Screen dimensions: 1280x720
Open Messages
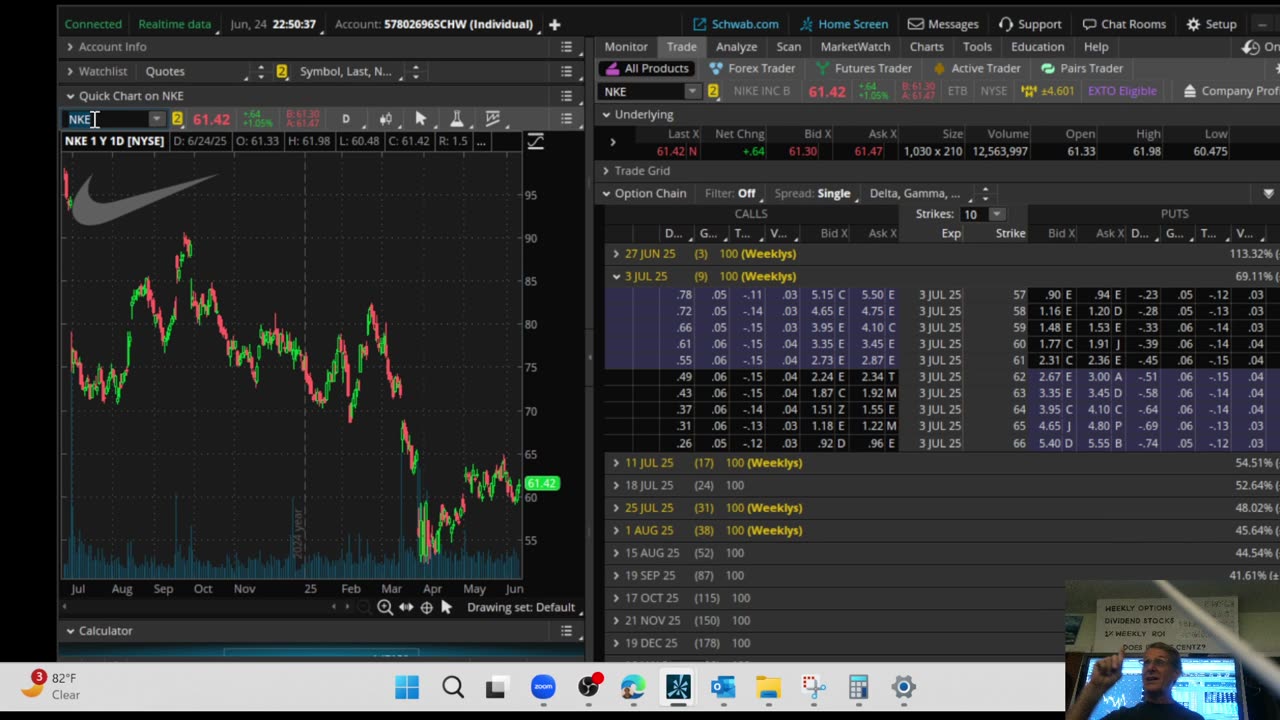pyautogui.click(x=943, y=24)
